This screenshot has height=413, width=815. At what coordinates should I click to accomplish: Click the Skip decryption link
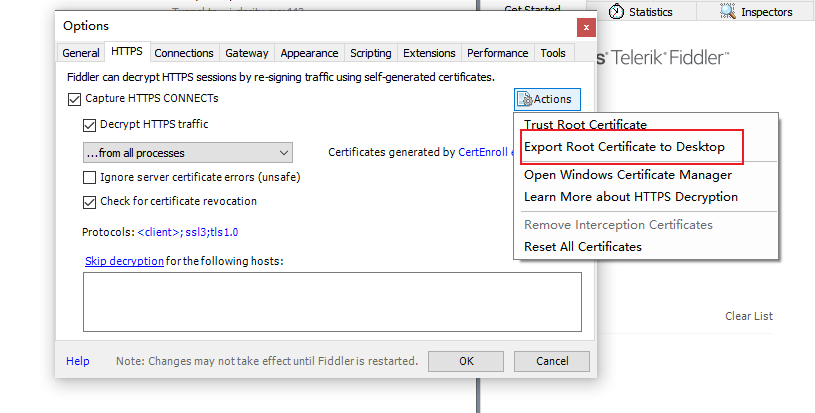coord(124,261)
